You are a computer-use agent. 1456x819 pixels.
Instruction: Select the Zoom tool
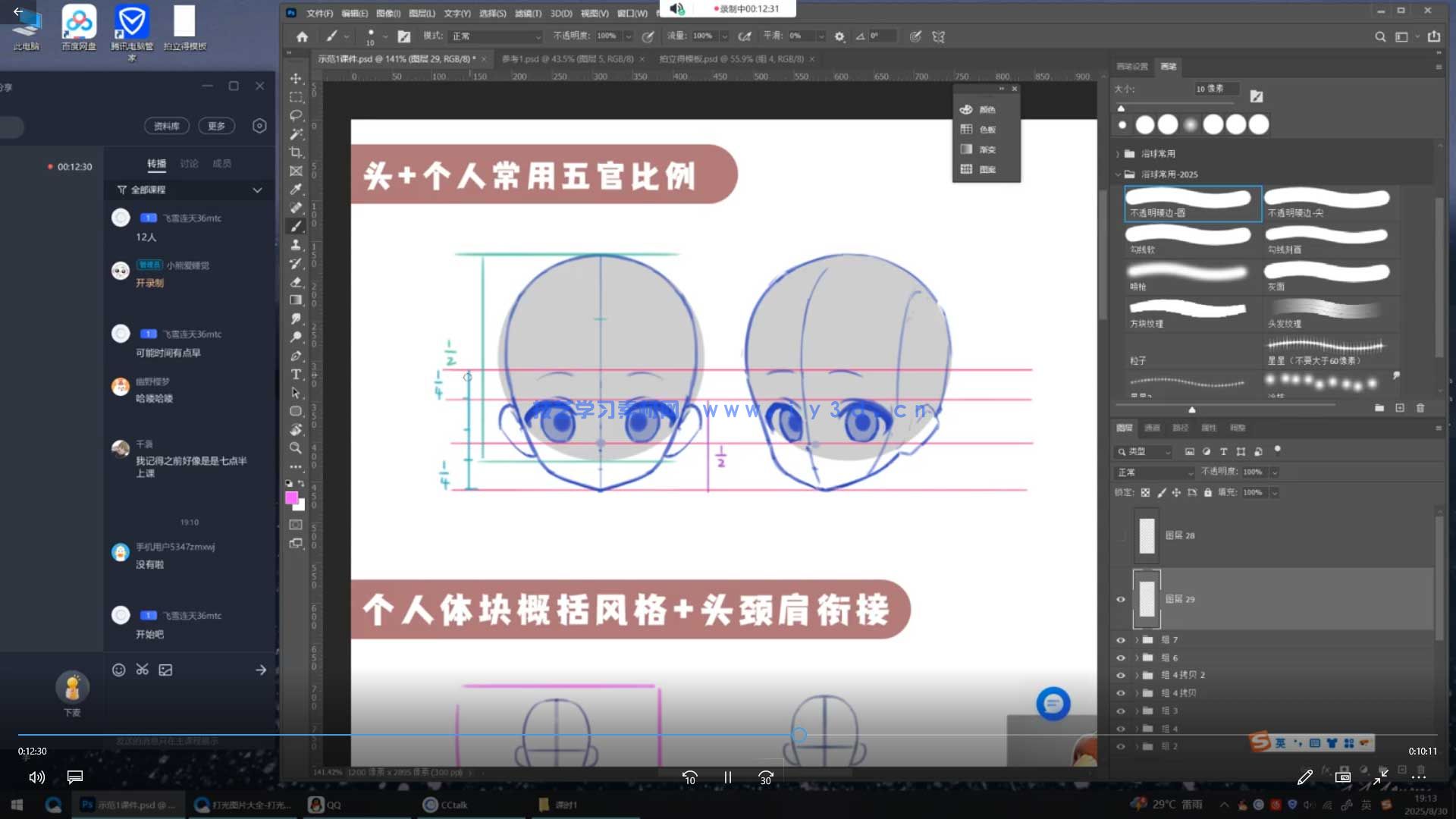pyautogui.click(x=295, y=448)
